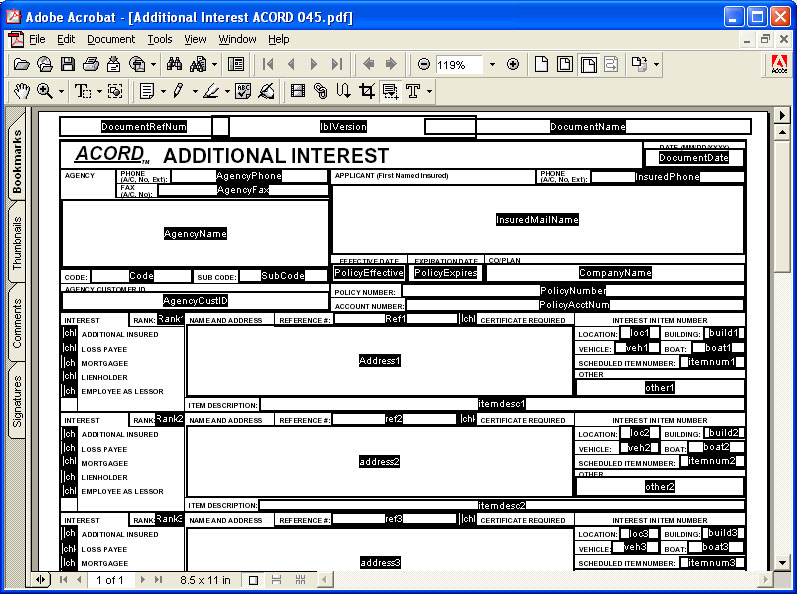This screenshot has height=594, width=797.
Task: Click the binoculars Find icon
Action: tap(174, 64)
